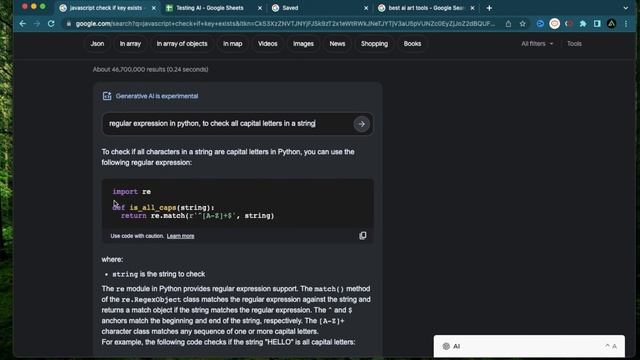Filter by In array of objects chip
640x360 pixels.
182,44
